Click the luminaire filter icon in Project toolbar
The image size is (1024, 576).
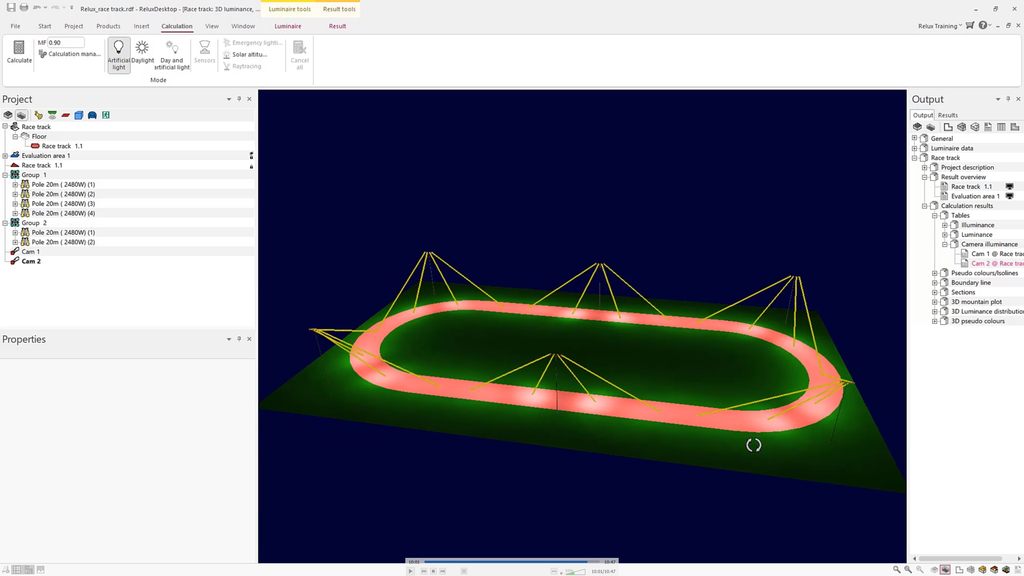coord(39,115)
